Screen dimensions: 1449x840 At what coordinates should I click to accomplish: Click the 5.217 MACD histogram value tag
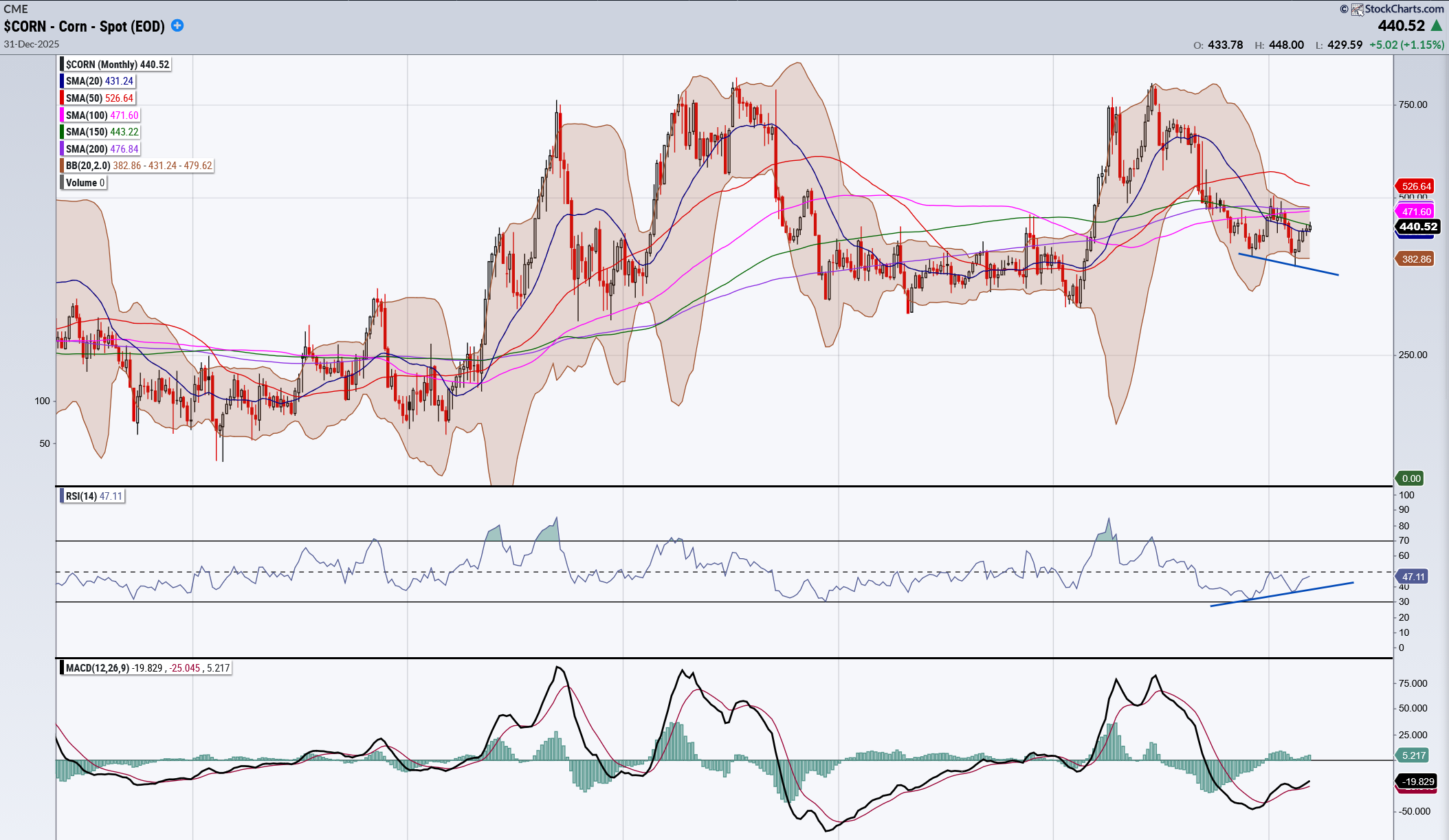point(1413,755)
